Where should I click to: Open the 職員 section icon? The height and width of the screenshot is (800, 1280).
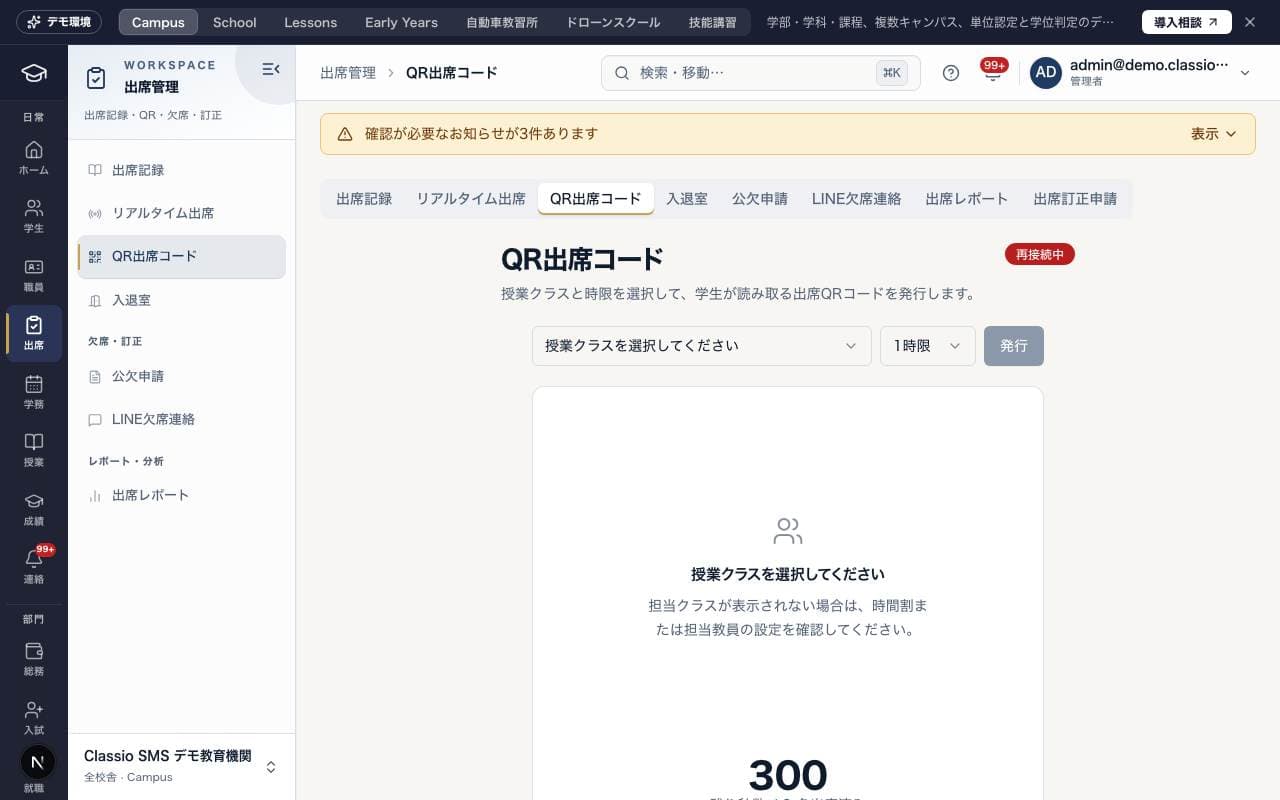34,275
